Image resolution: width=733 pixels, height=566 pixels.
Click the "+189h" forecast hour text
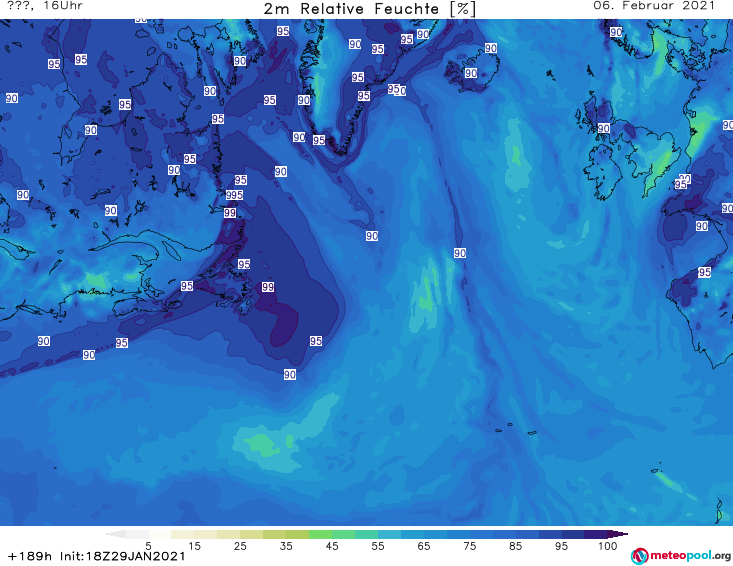pyautogui.click(x=30, y=556)
